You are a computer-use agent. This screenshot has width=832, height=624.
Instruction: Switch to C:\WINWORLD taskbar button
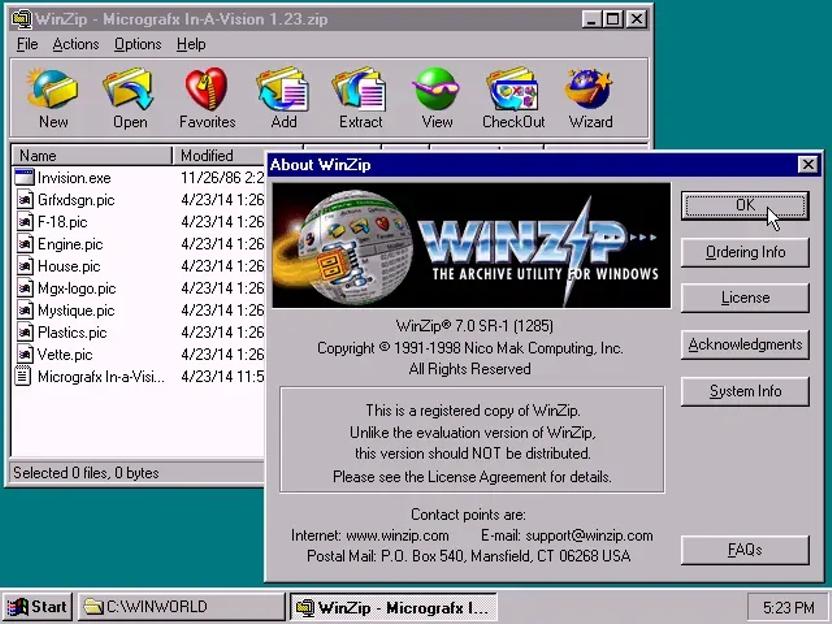181,607
